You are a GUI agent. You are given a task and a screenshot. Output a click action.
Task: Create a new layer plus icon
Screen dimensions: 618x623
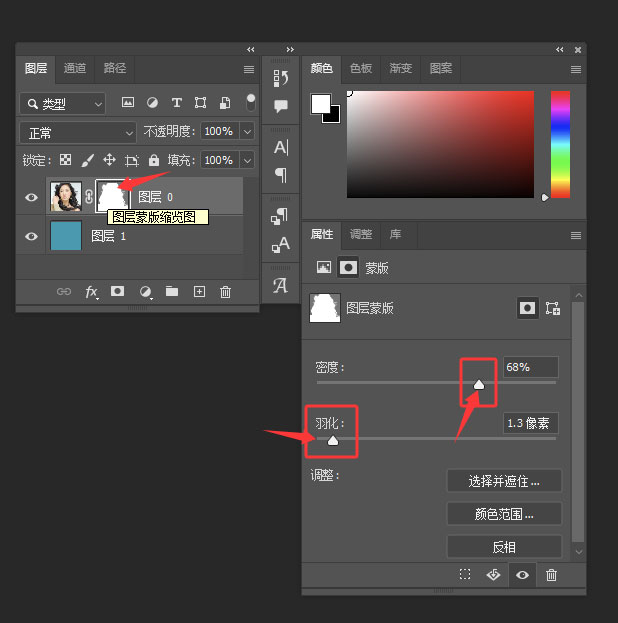coord(199,292)
